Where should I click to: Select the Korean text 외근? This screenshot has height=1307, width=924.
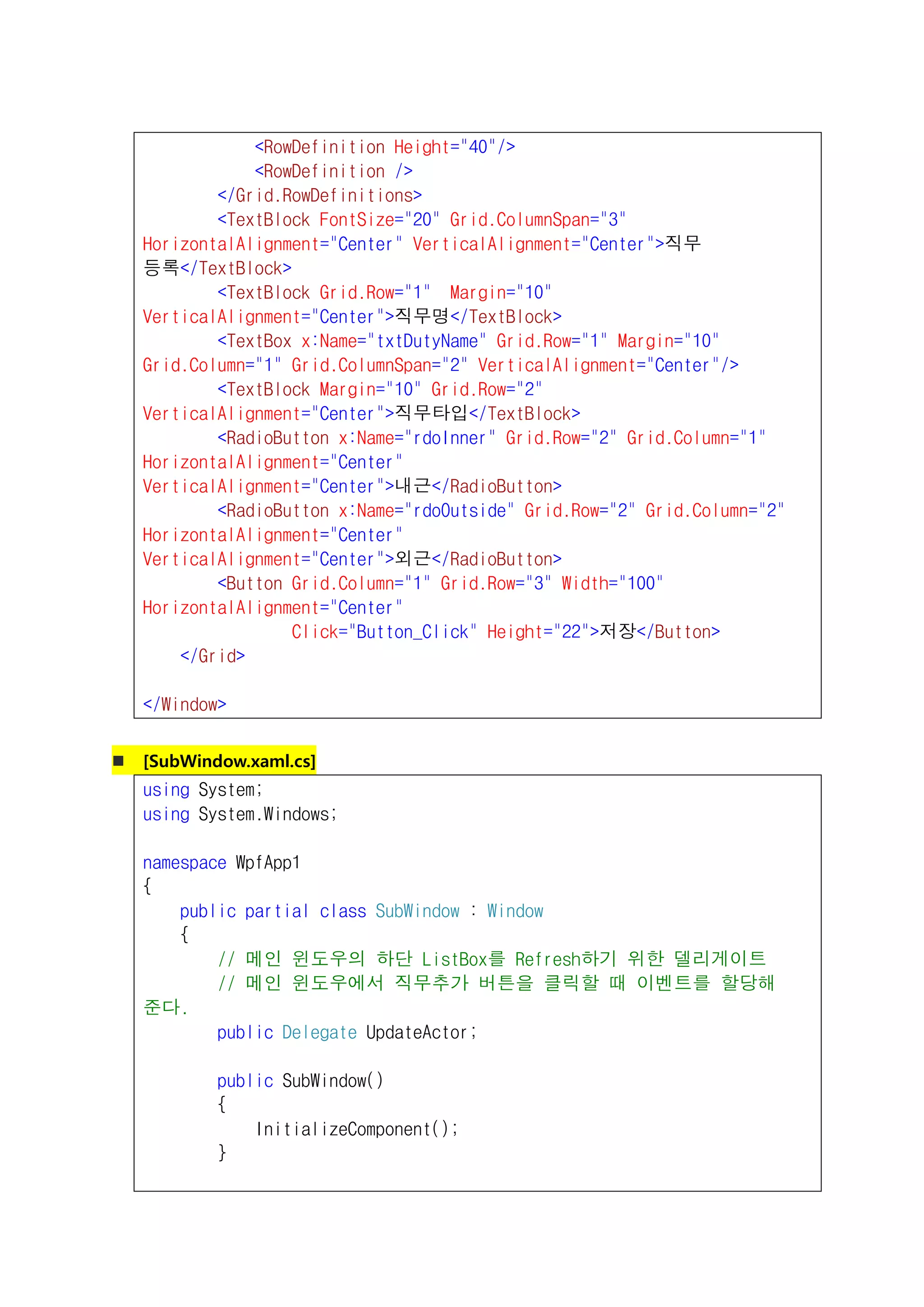(412, 558)
